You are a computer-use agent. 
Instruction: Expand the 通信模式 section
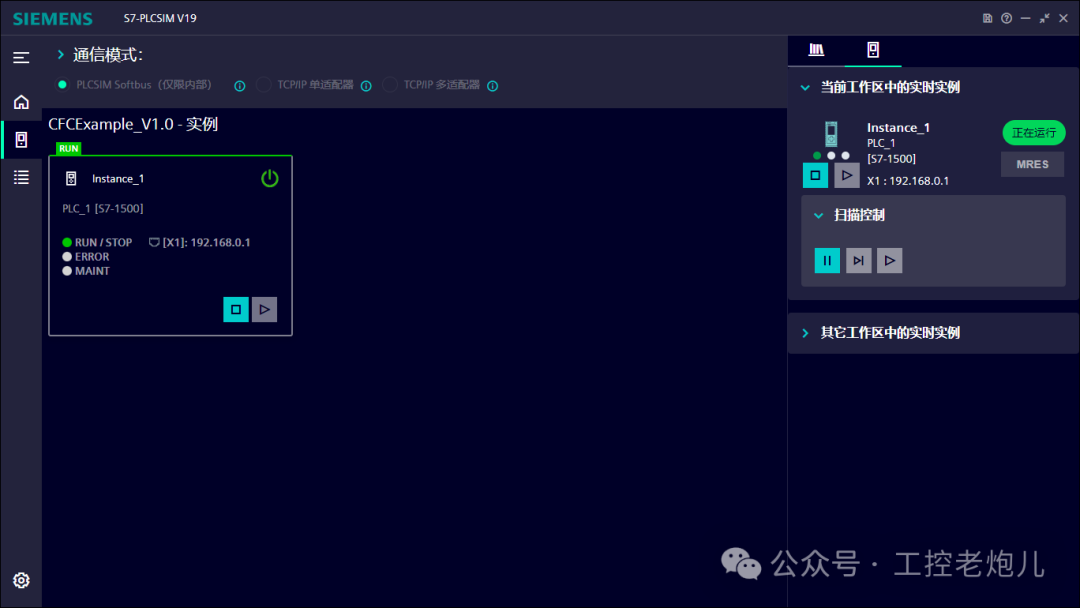tap(61, 54)
